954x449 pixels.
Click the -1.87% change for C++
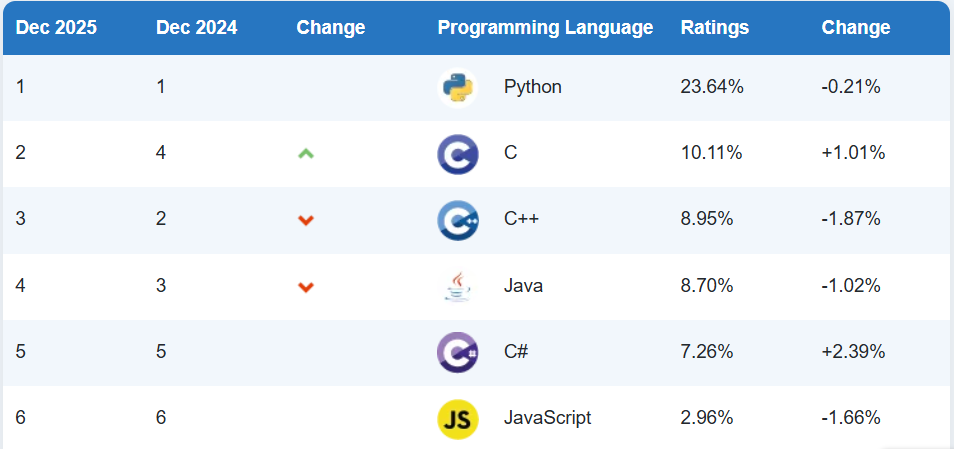click(851, 220)
